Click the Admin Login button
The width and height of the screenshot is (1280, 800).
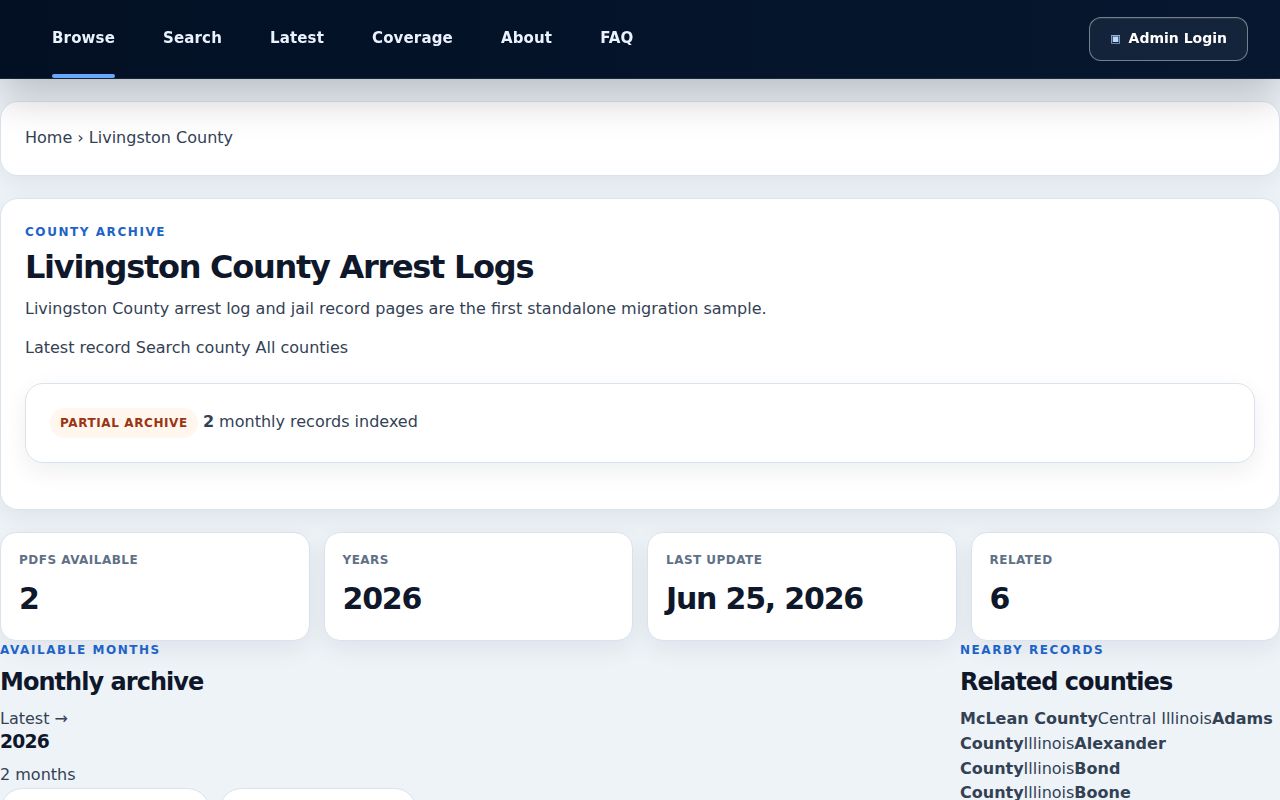1168,39
